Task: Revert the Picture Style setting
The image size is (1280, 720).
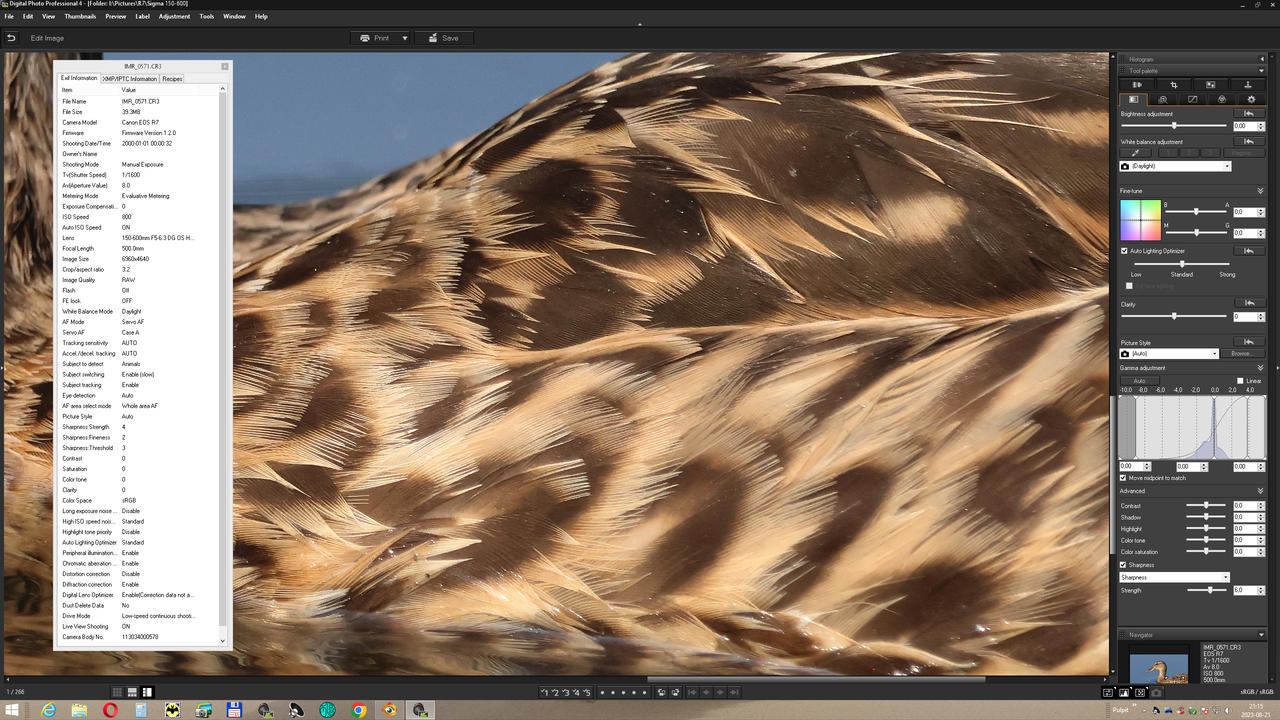Action: coord(1248,342)
